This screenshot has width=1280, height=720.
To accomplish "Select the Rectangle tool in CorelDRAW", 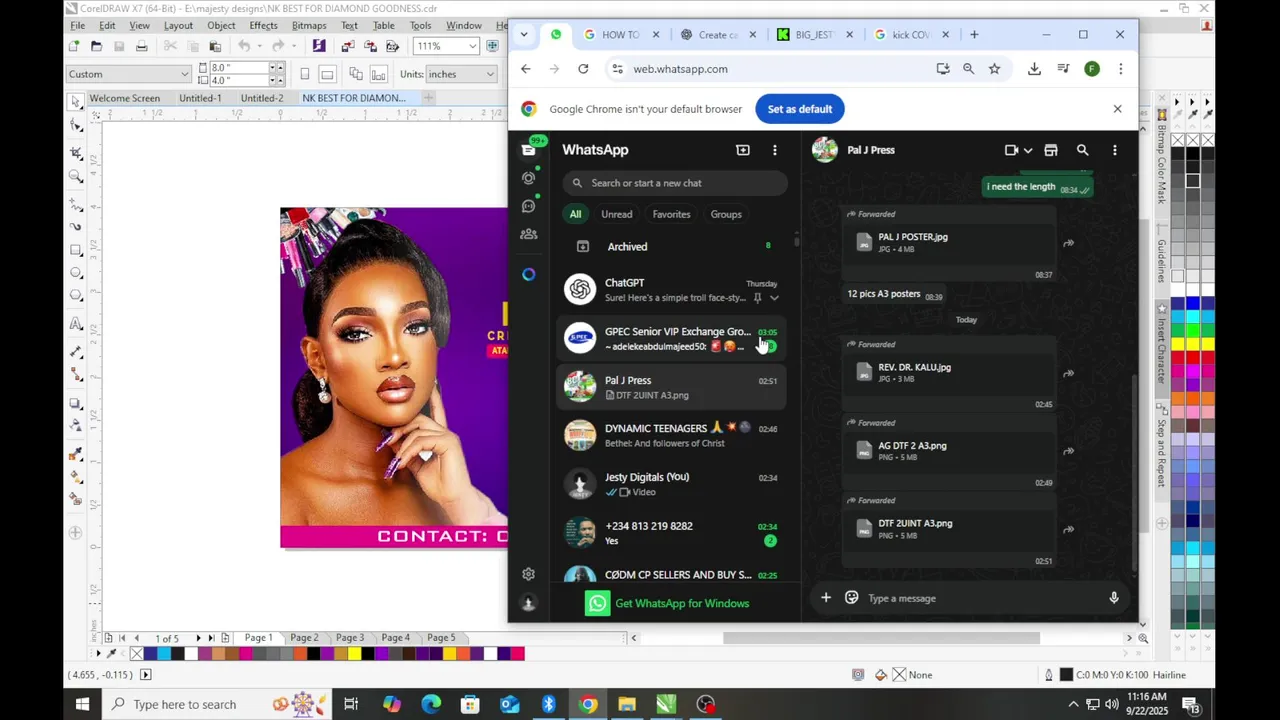I will tap(76, 250).
